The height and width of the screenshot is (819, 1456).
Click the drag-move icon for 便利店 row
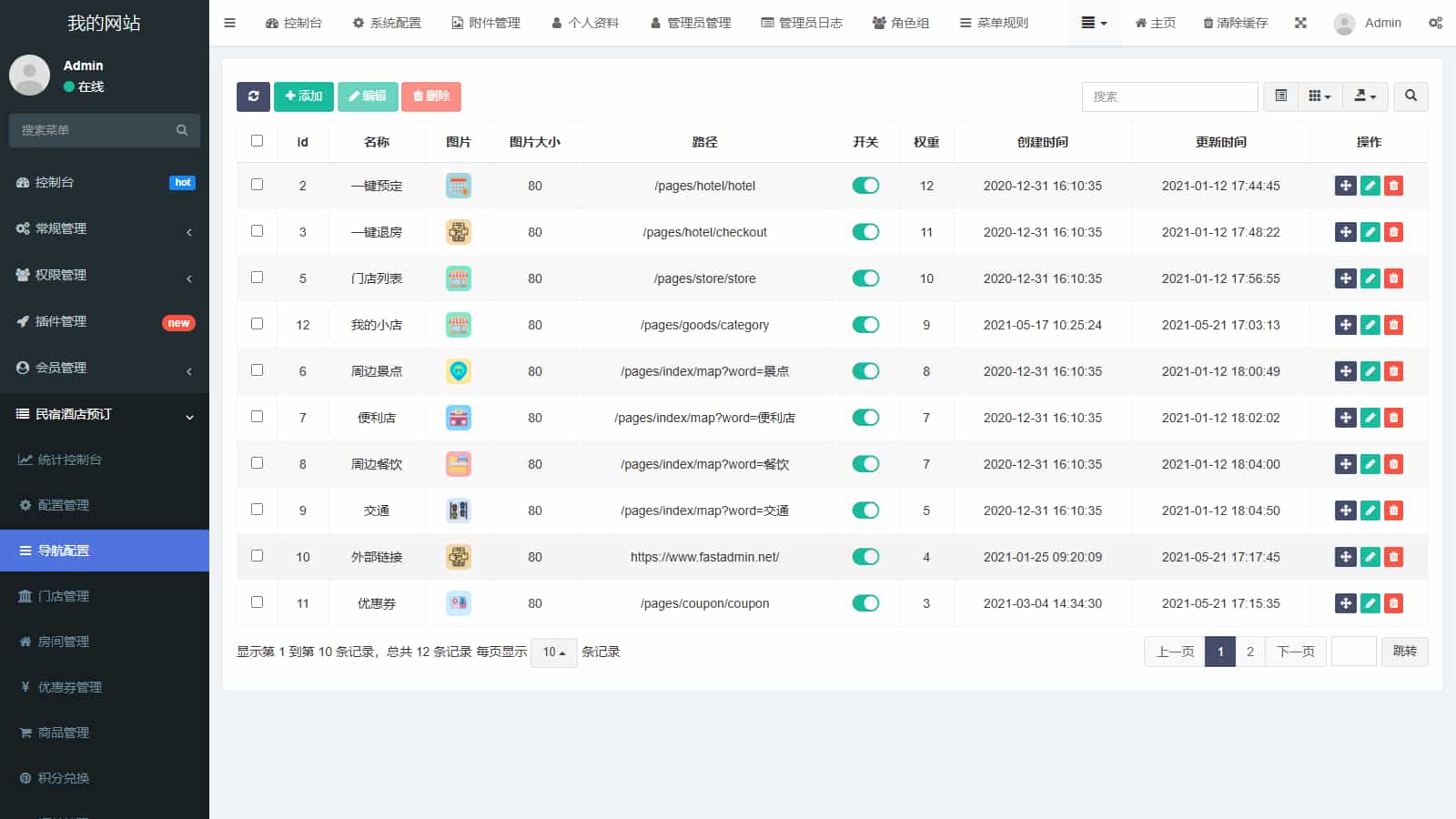pos(1345,418)
